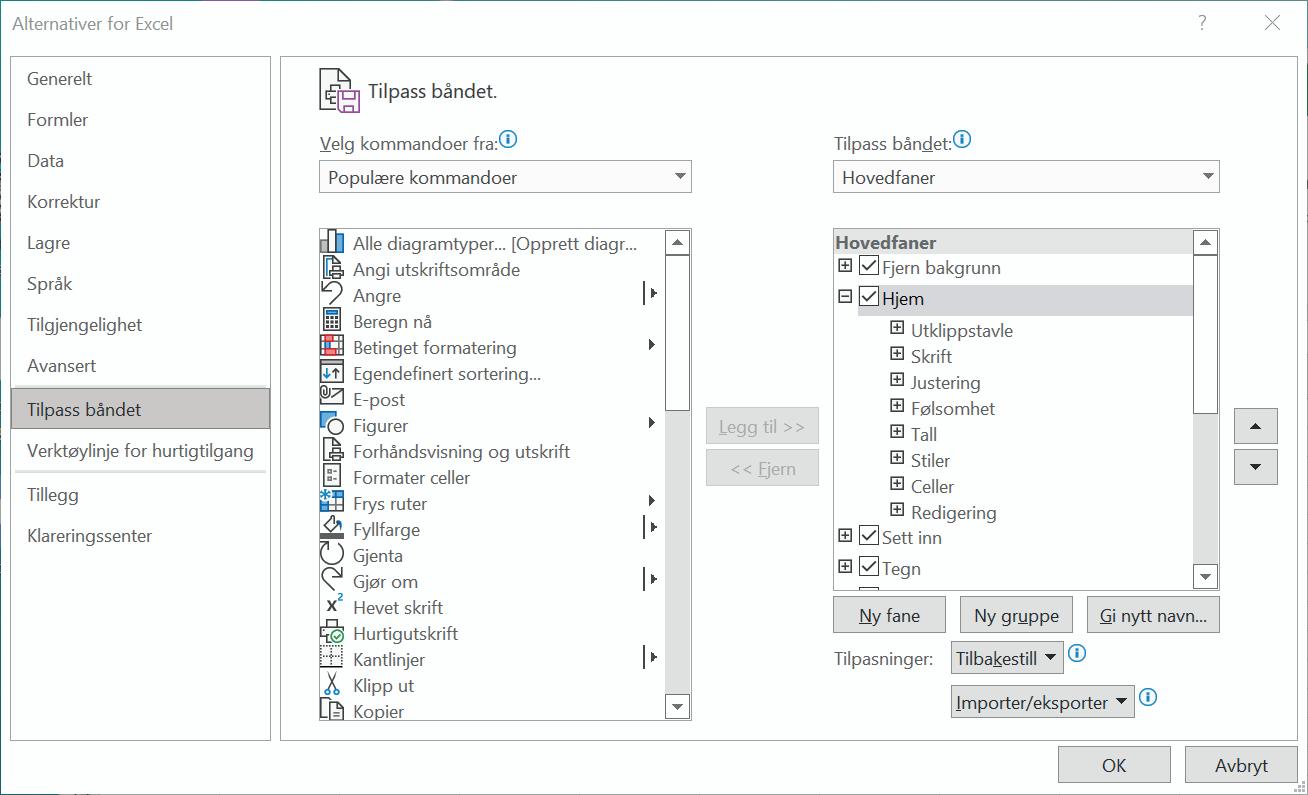Collapse the Hjem tab node
Screen dimensions: 1308x795
click(845, 297)
